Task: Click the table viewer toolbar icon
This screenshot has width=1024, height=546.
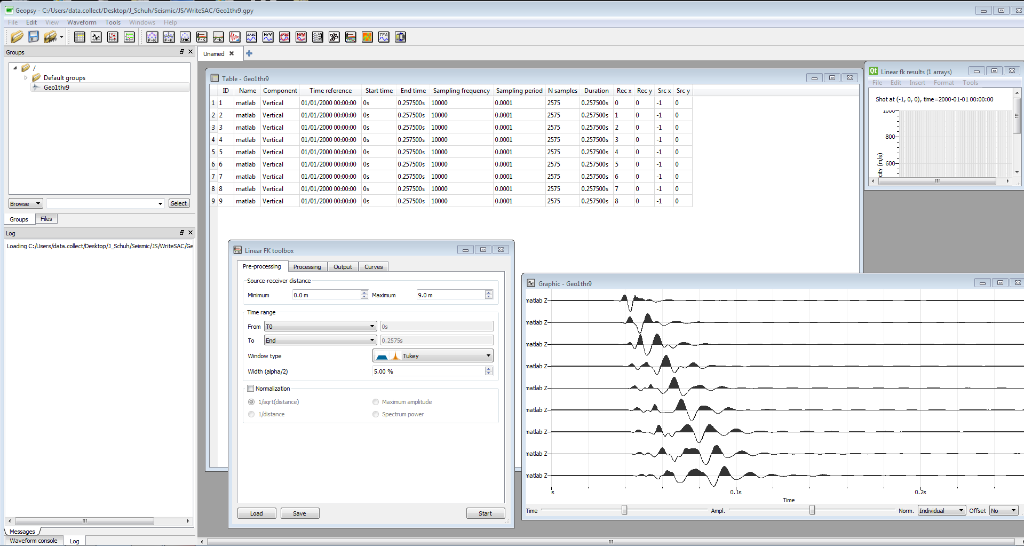Action: tap(80, 37)
